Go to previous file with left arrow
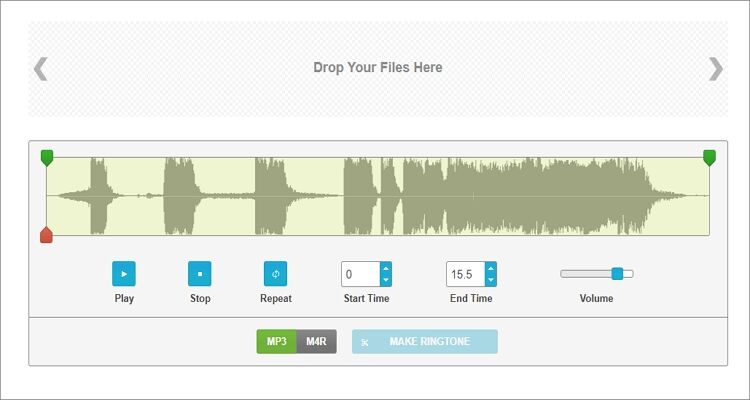This screenshot has height=400, width=750. (41, 68)
